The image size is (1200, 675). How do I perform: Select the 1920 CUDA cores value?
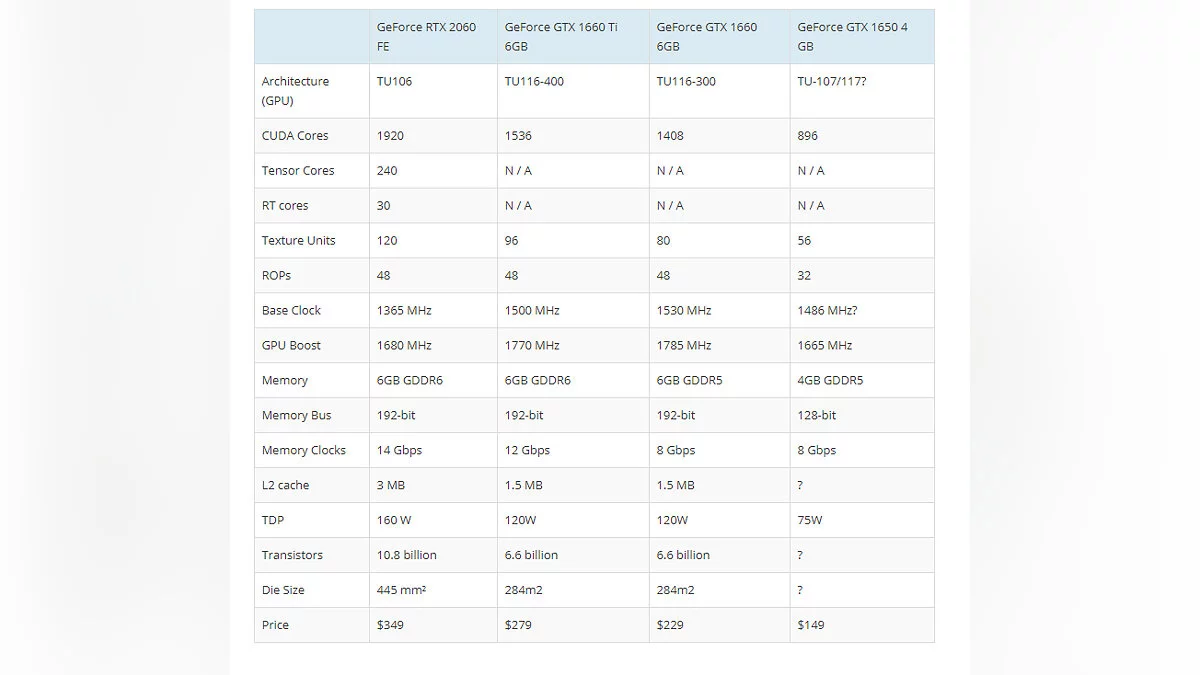(390, 136)
